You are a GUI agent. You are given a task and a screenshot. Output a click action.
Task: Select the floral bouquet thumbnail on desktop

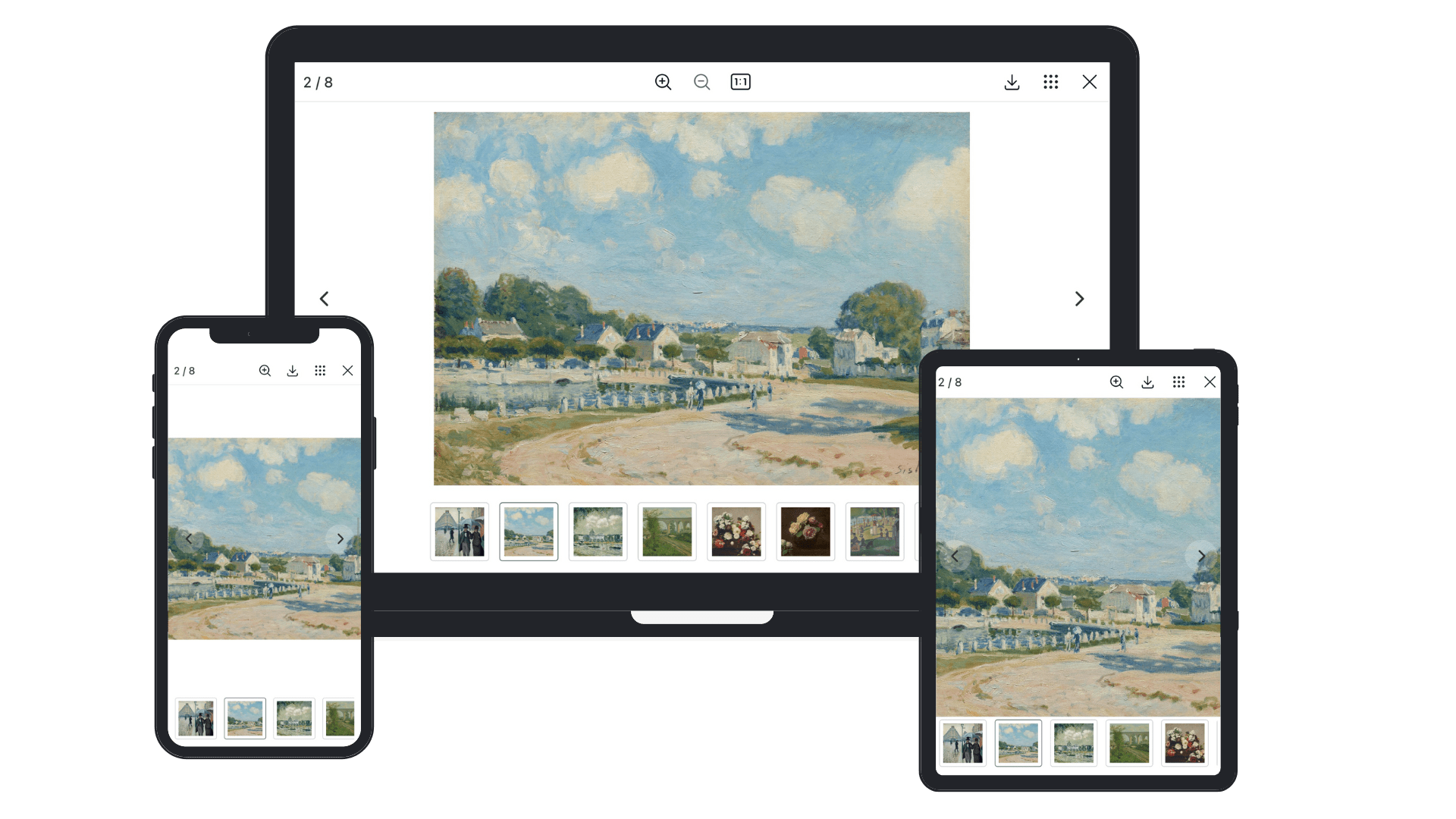click(x=734, y=531)
